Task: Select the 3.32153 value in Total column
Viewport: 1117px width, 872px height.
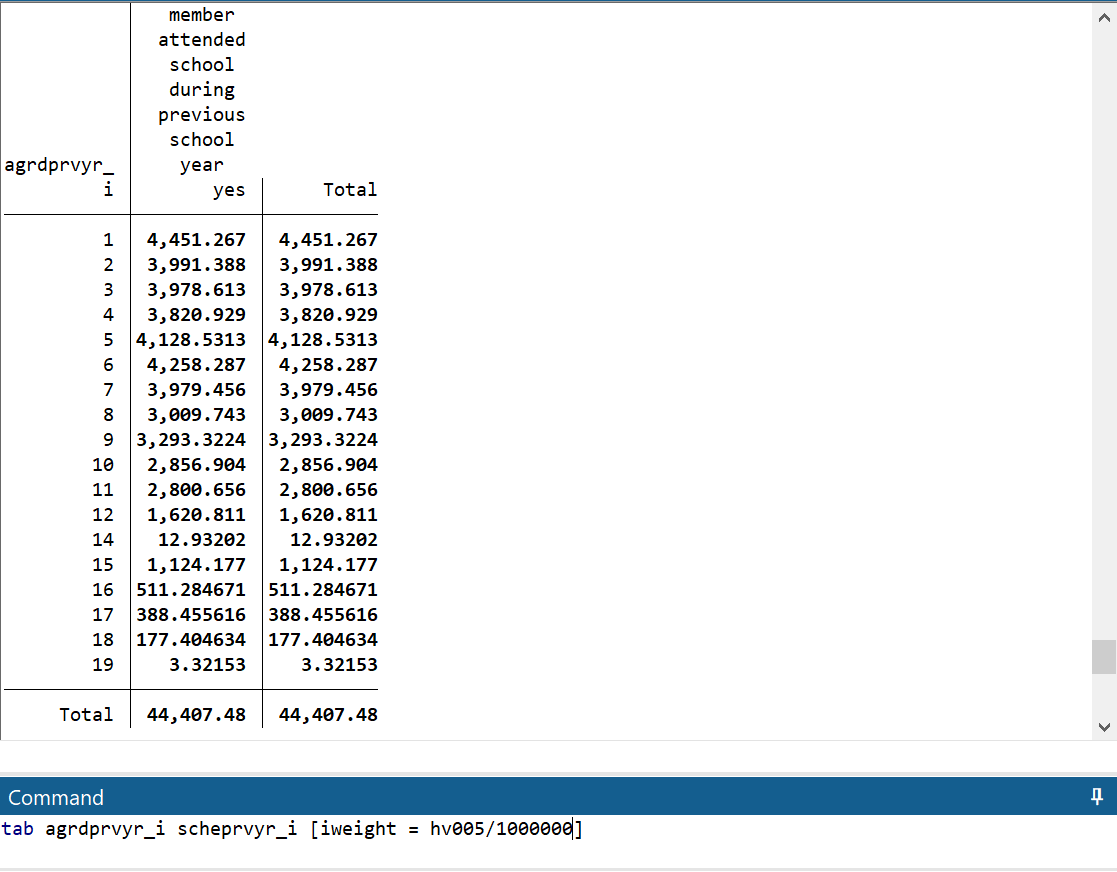Action: coord(342,665)
